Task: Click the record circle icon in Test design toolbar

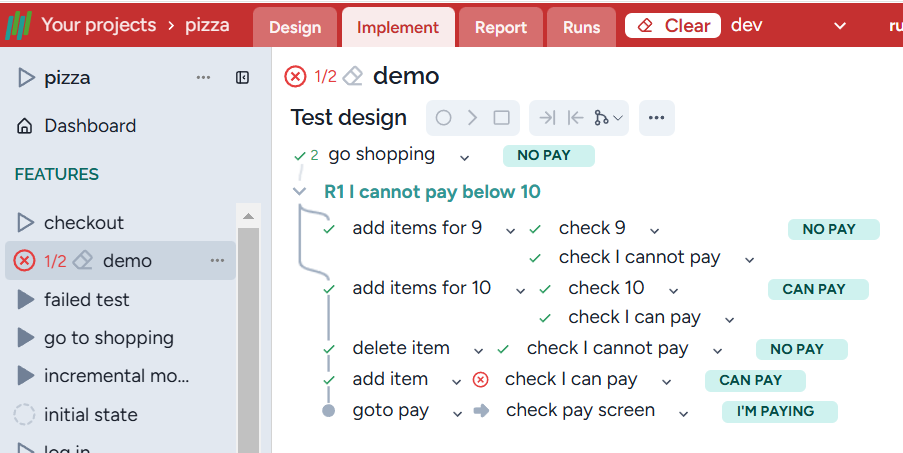Action: (x=443, y=118)
